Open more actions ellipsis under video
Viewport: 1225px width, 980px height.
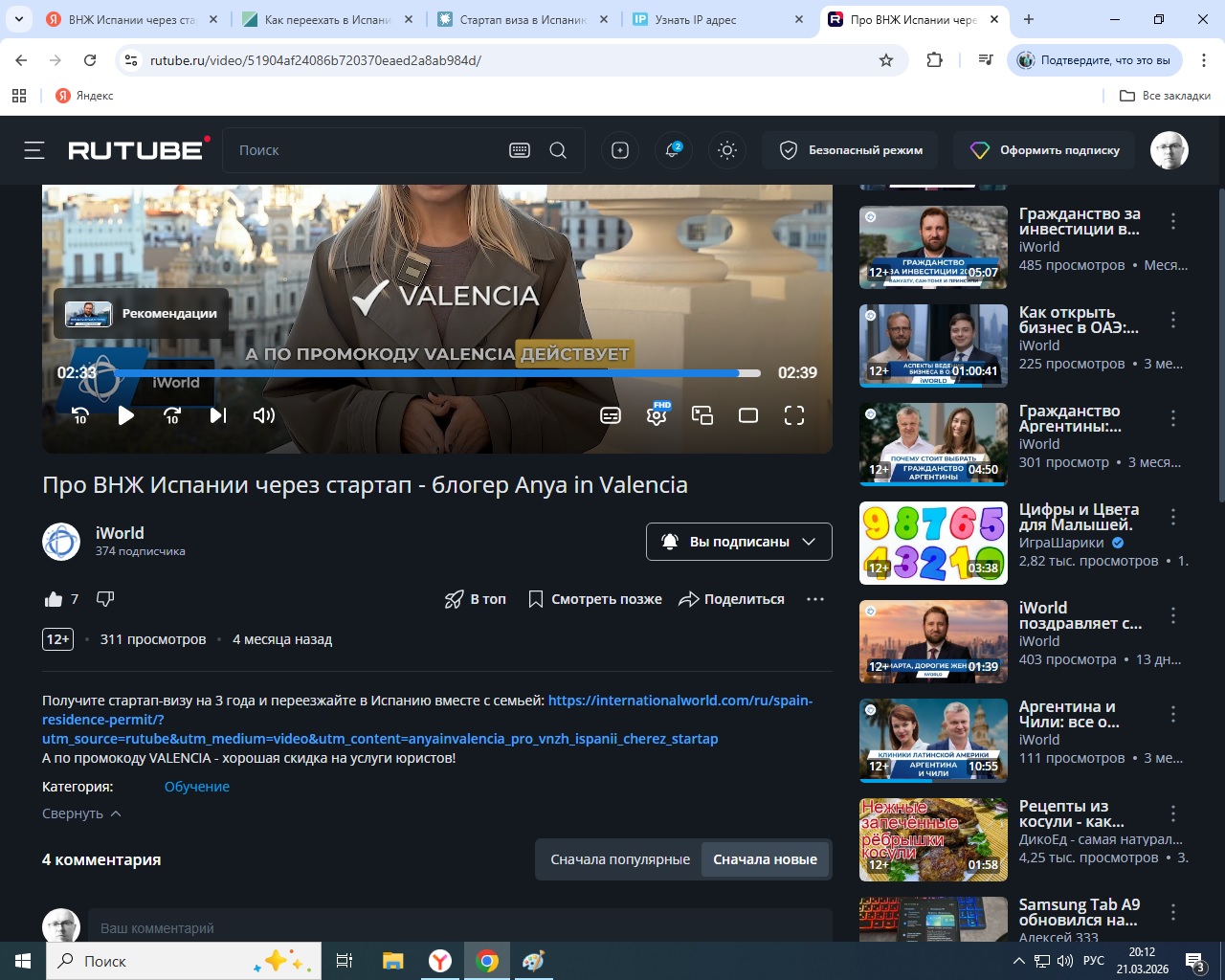[815, 599]
